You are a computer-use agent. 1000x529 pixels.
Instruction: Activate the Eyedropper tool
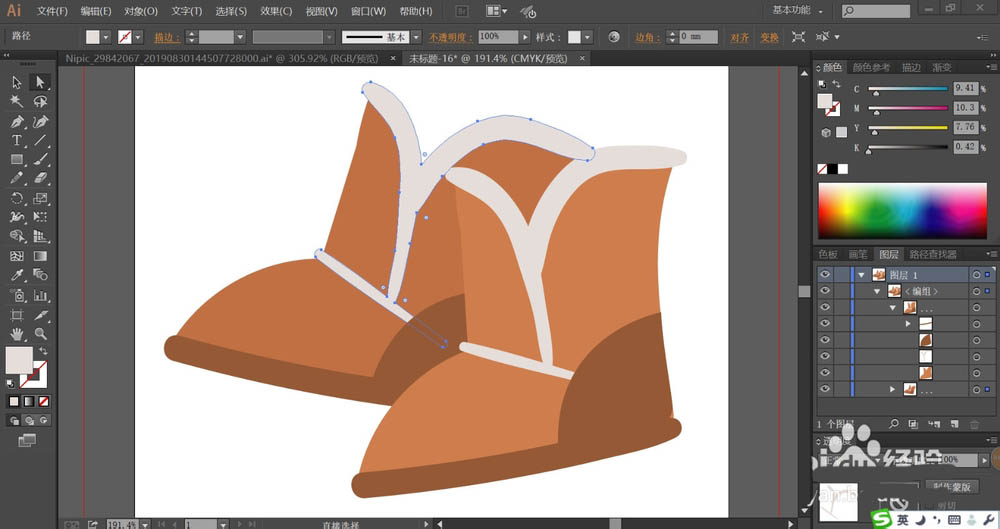[x=17, y=275]
